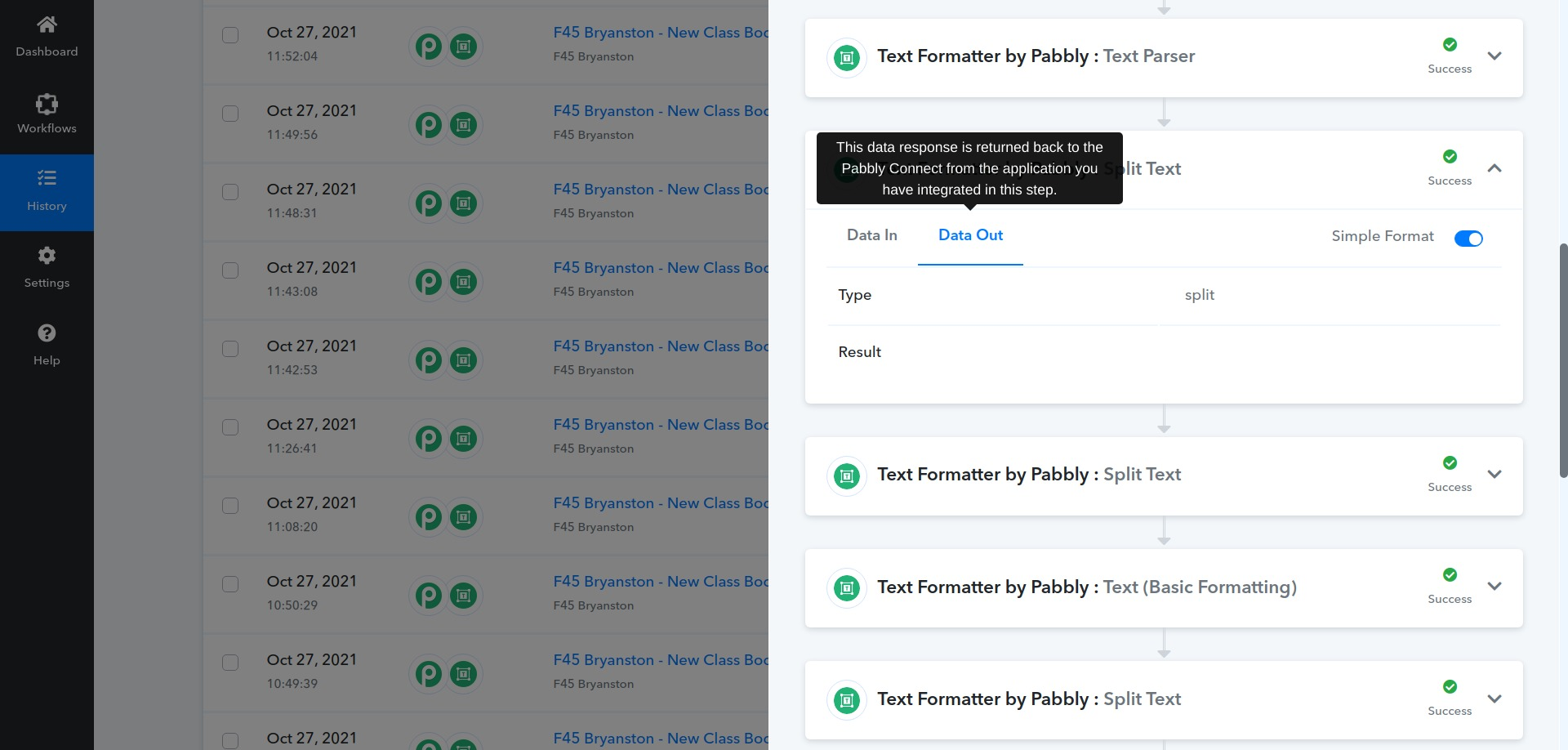Click the vertical scrollbar in the detail panel
Screen dimensions: 1568x750
click(1563, 359)
